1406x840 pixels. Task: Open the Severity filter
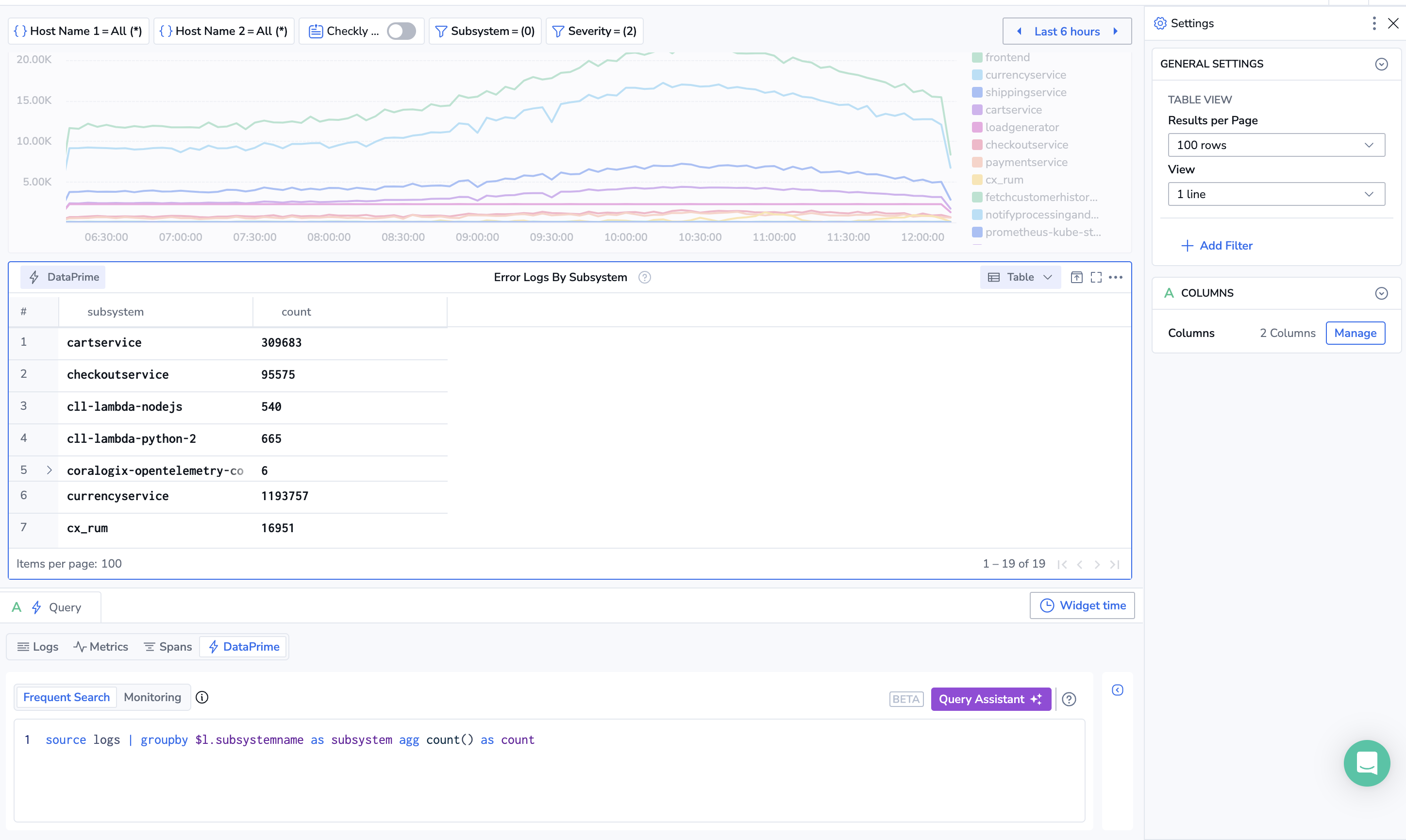pos(594,31)
